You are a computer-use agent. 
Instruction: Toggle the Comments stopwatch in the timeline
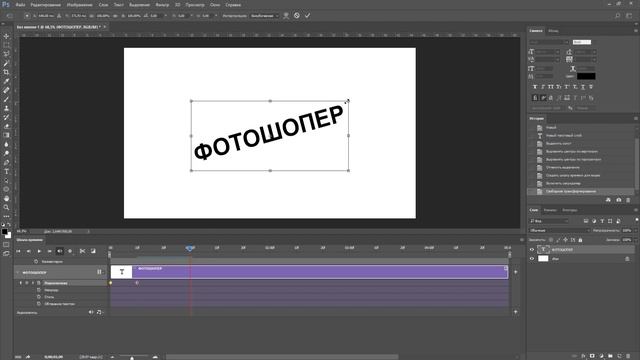point(36,261)
